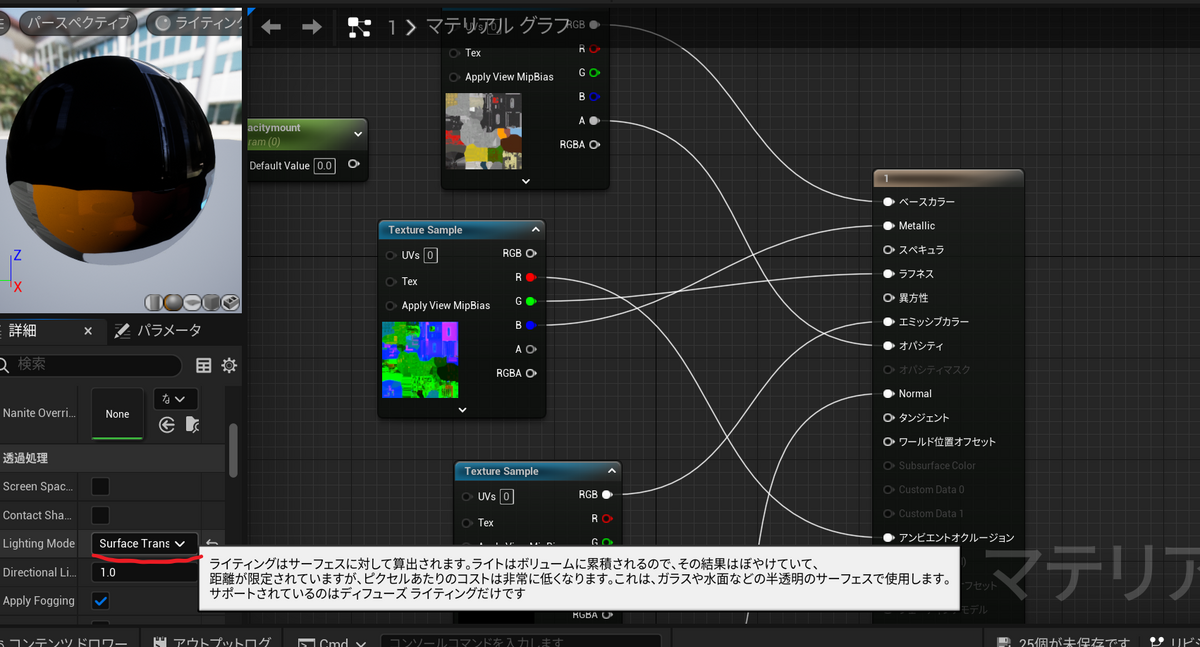
Task: Click the アンビエントオクルージョン input pin
Action: 888,537
